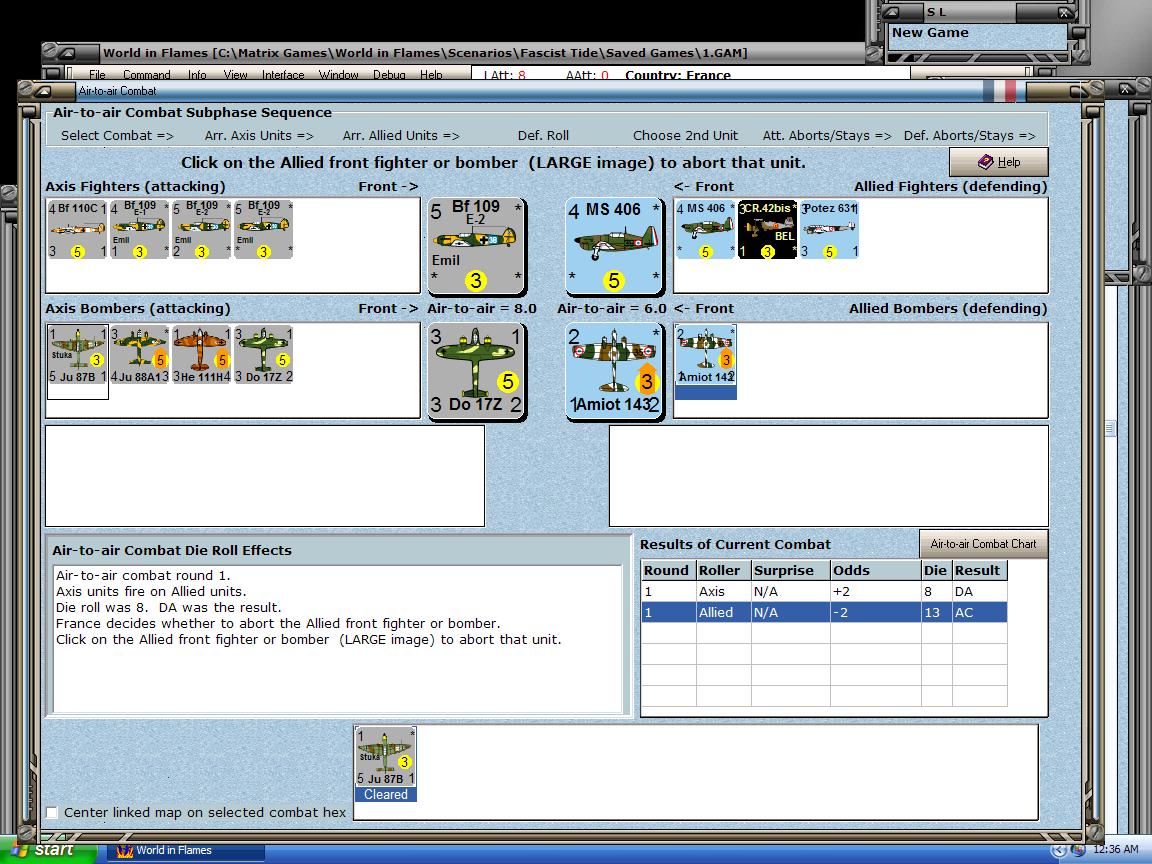The image size is (1152, 864).
Task: Click the New Game label in SL window
Action: [x=930, y=33]
